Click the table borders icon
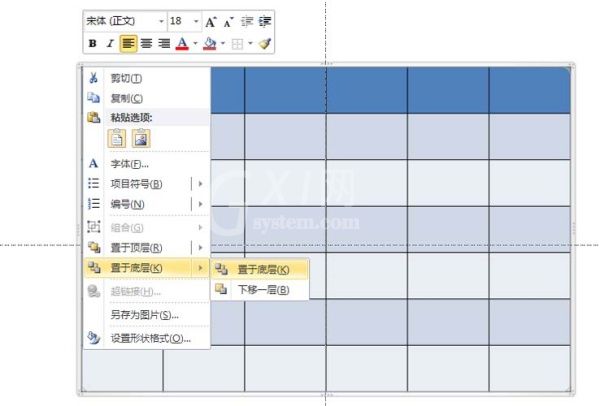600x406 pixels. tap(237, 44)
